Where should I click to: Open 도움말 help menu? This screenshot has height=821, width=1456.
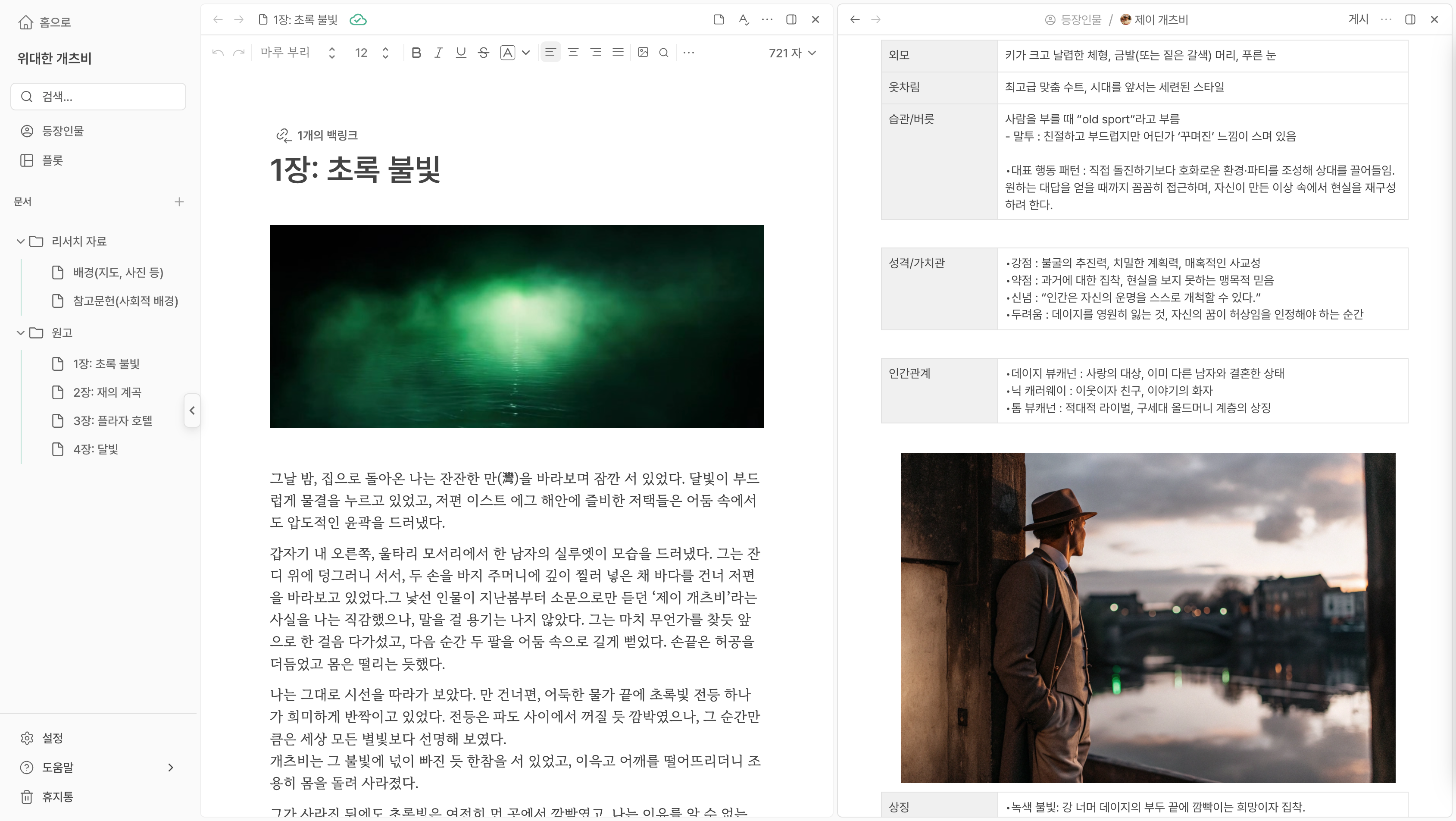[x=47, y=768]
